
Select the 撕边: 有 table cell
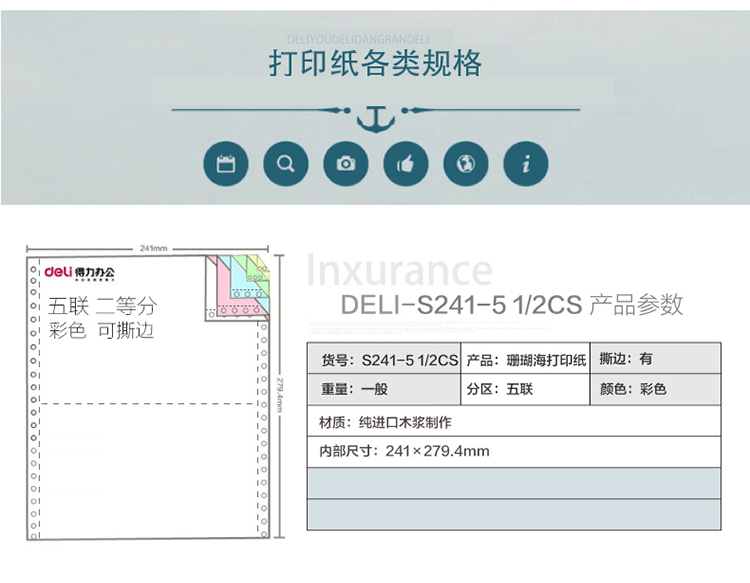(x=655, y=359)
